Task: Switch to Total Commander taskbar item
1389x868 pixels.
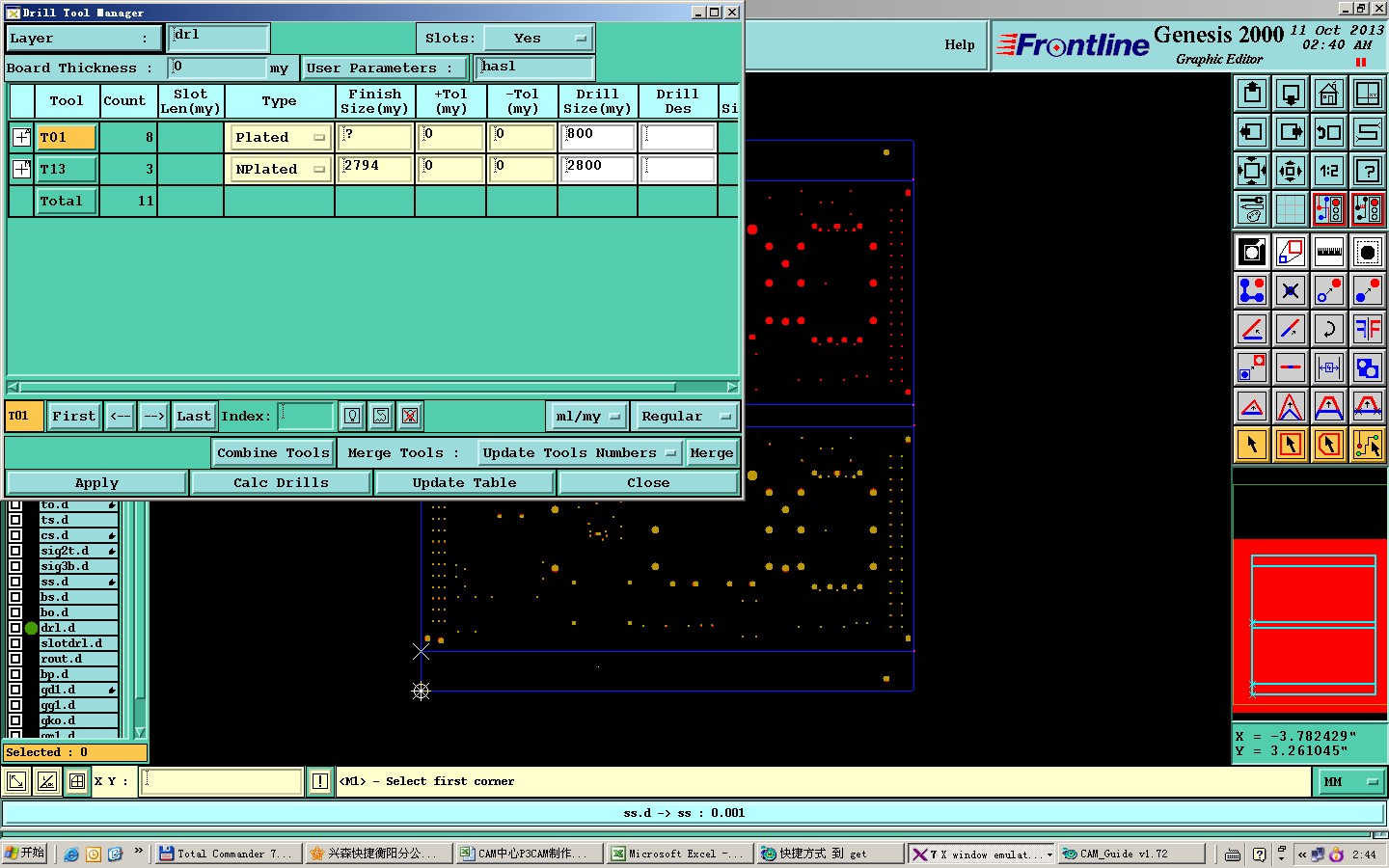Action: [228, 854]
